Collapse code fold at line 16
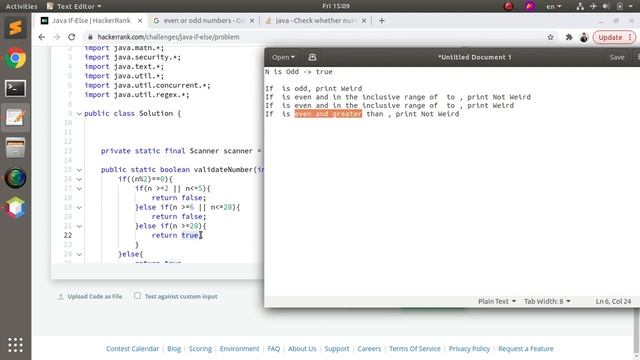Image resolution: width=640 pixels, height=360 pixels. (x=79, y=179)
